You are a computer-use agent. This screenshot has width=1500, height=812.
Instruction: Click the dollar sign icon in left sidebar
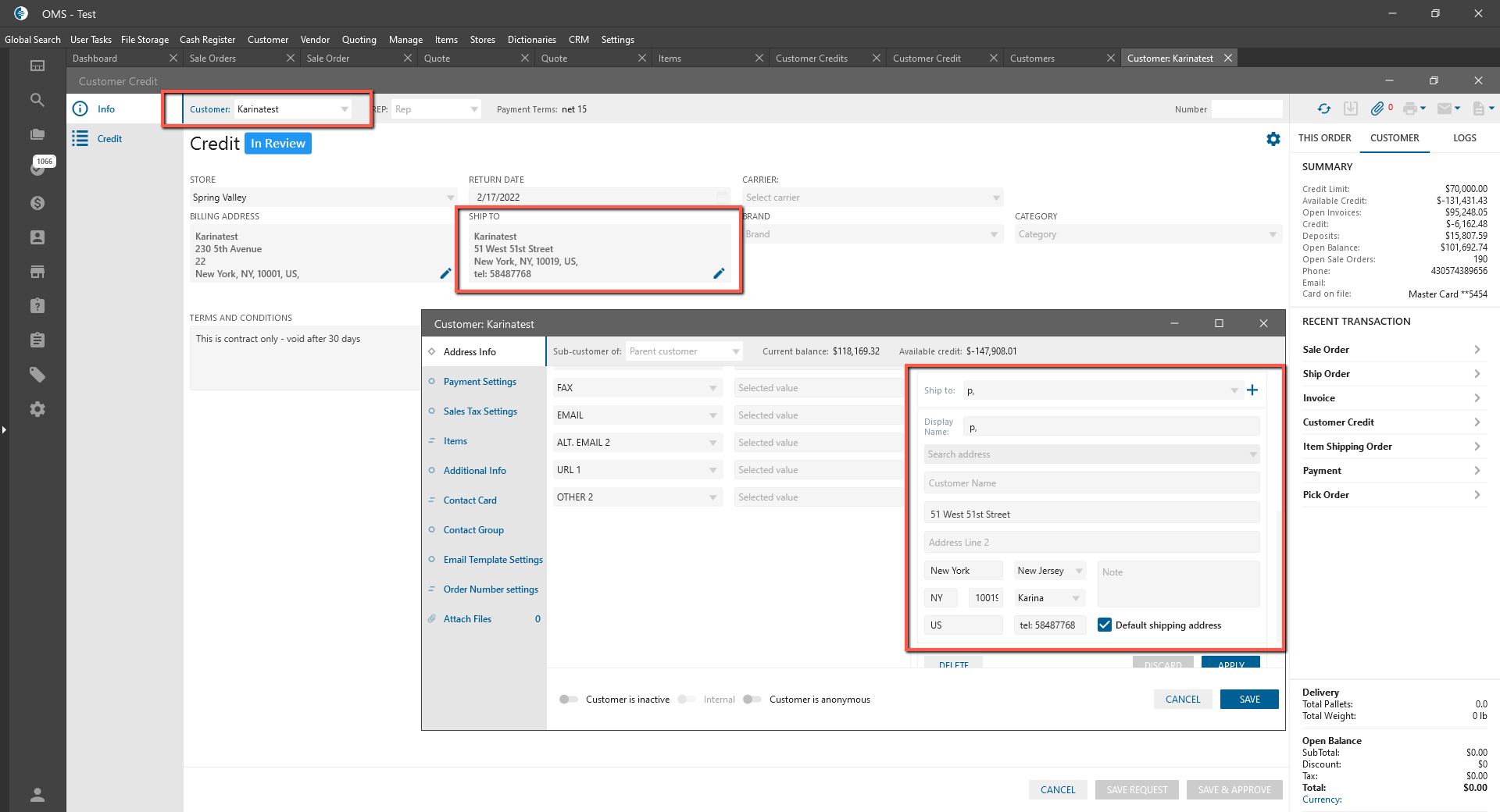click(x=37, y=203)
